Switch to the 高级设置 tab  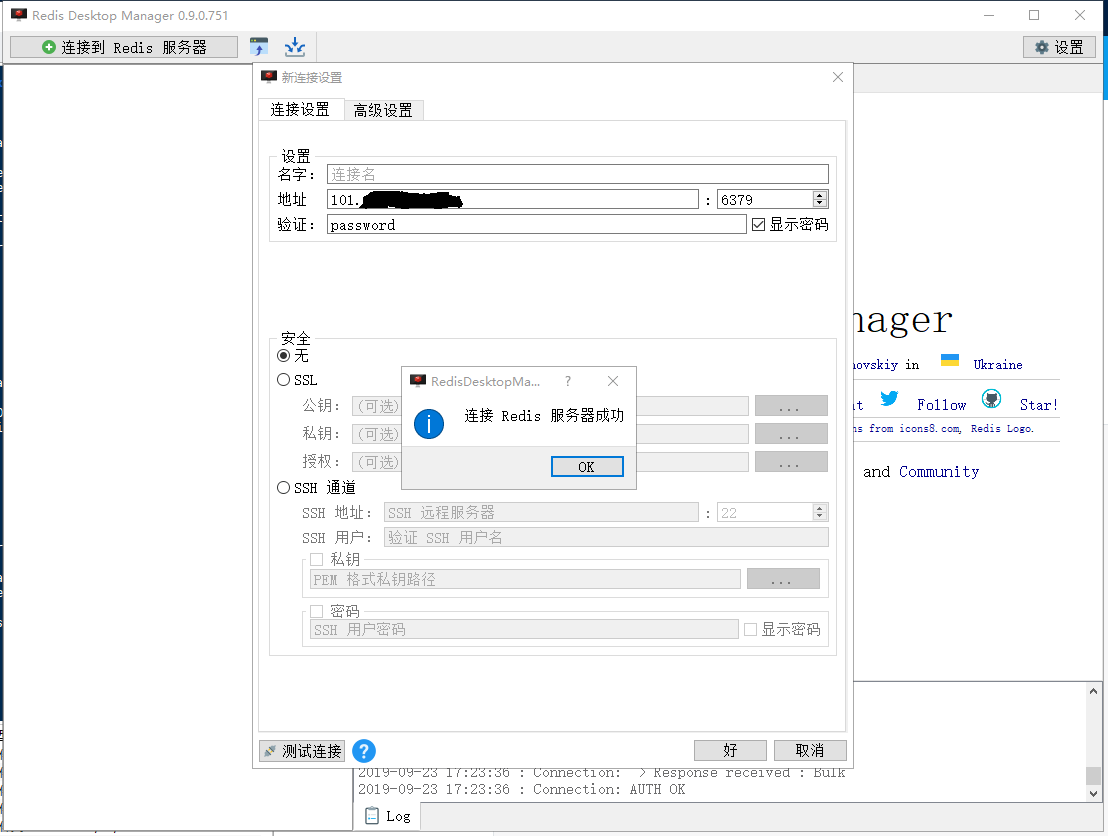pyautogui.click(x=383, y=110)
